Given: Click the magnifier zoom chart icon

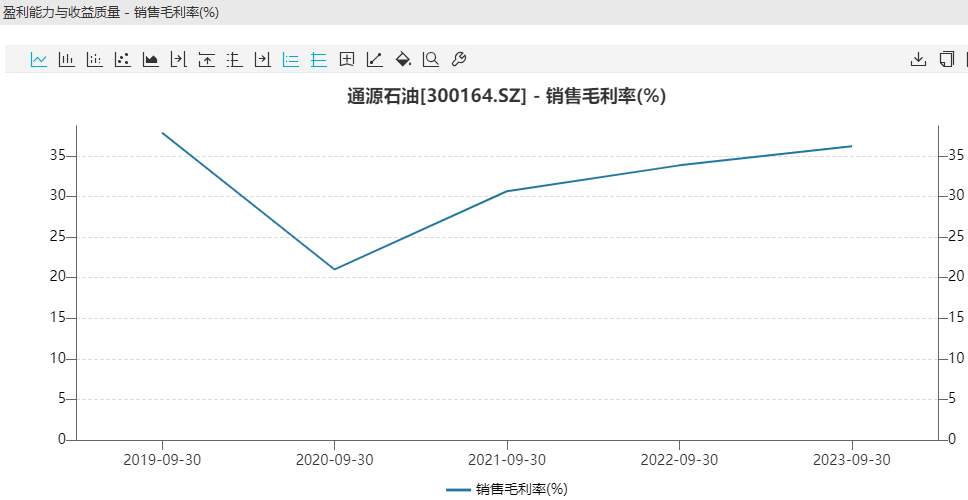Looking at the screenshot, I should 431,59.
